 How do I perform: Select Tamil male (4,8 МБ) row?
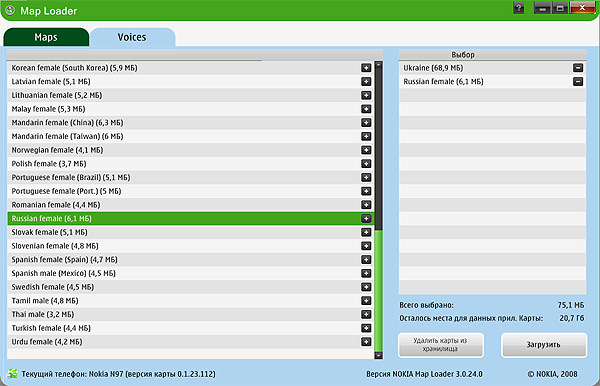tap(190, 301)
